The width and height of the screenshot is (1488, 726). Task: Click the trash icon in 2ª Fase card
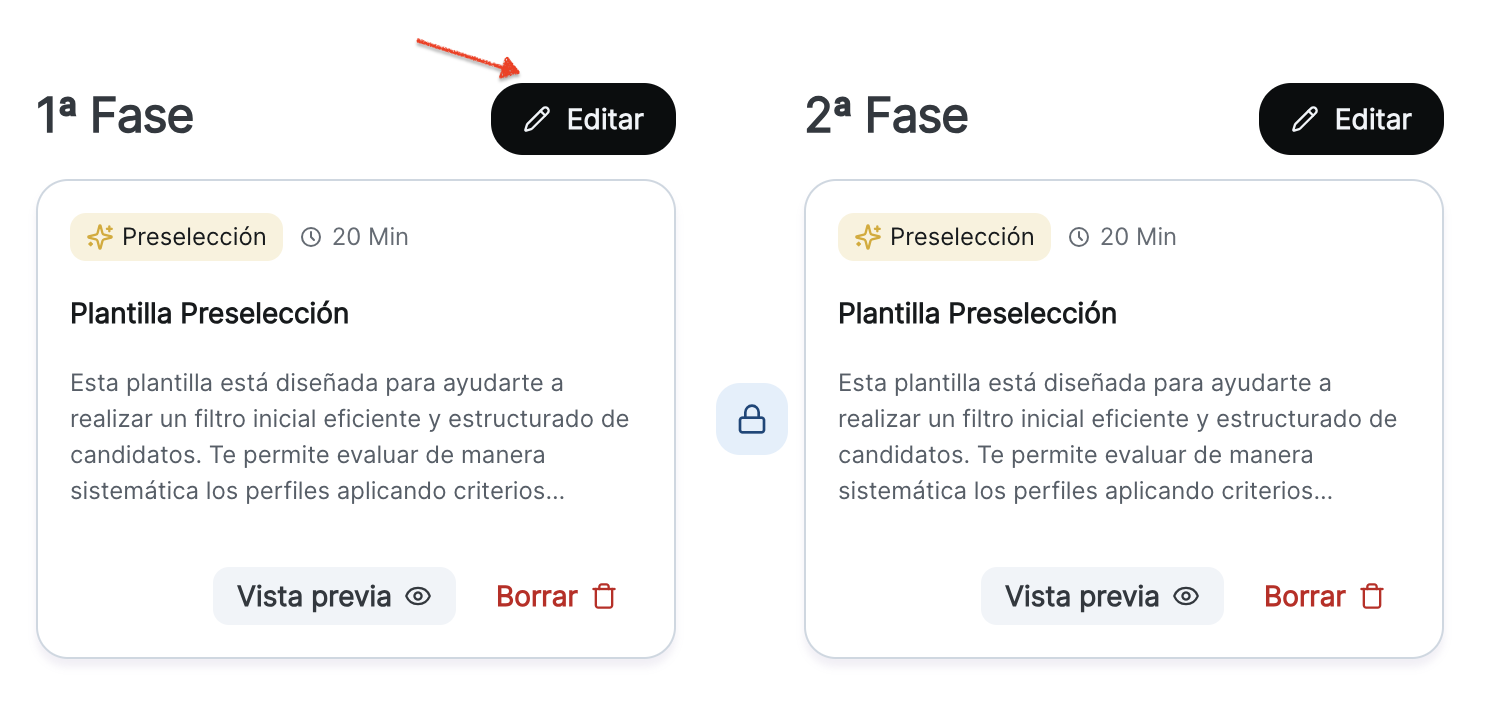click(1372, 597)
